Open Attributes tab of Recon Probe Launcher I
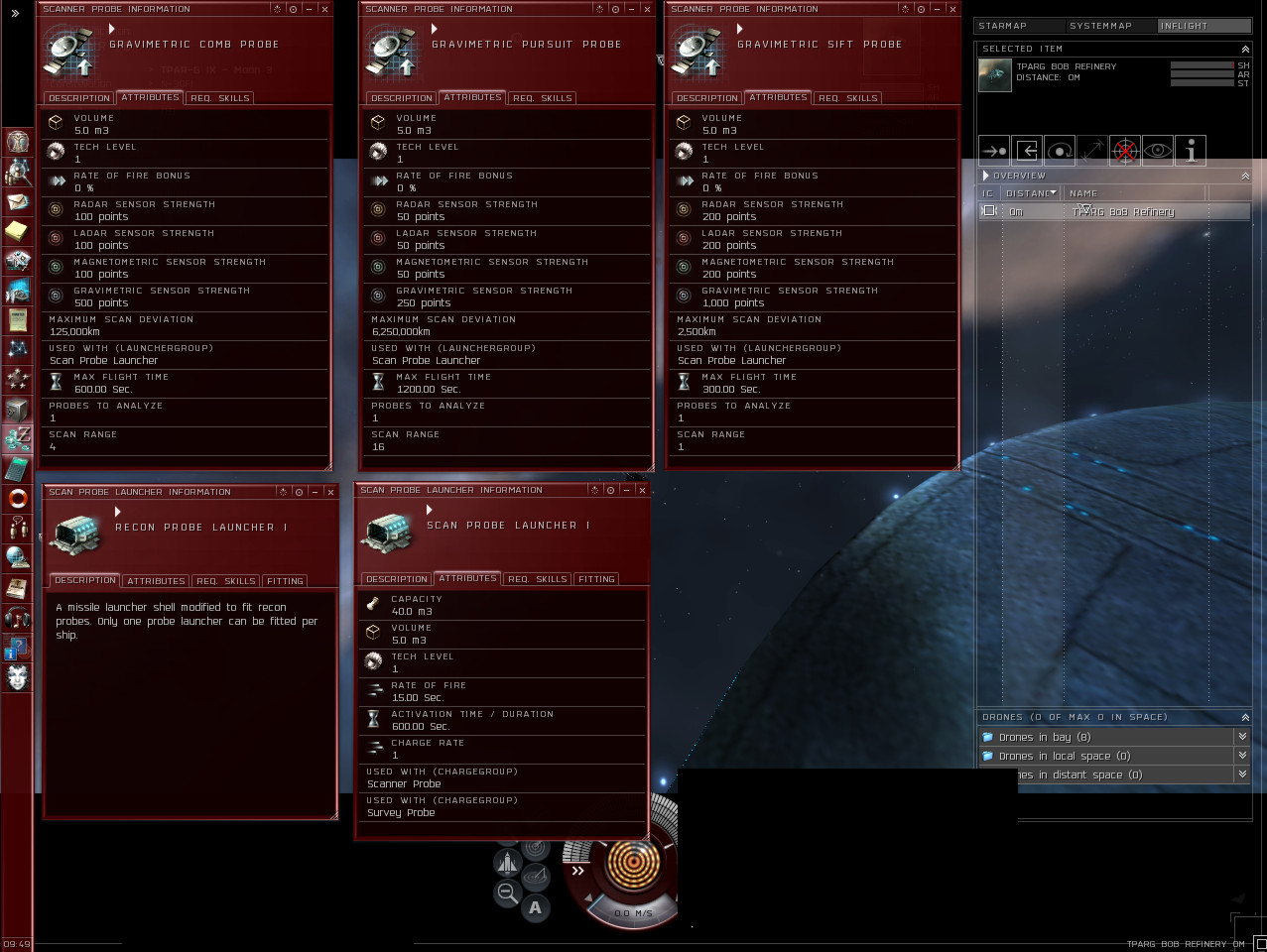Image resolution: width=1267 pixels, height=952 pixels. (x=156, y=581)
